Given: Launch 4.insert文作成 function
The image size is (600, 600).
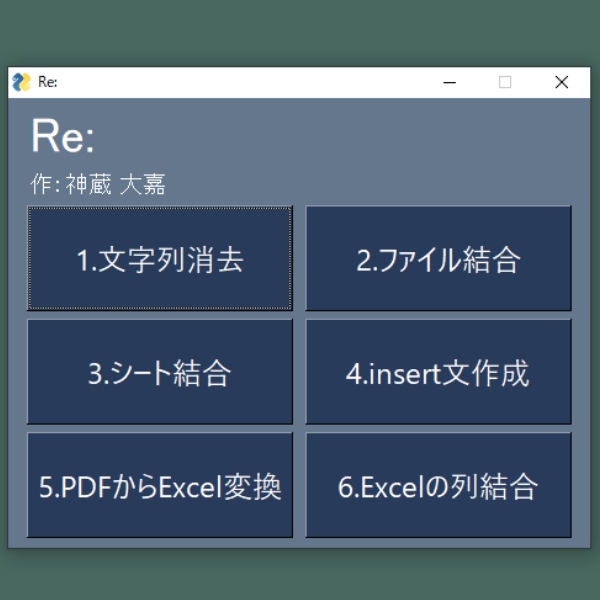Looking at the screenshot, I should coord(438,372).
